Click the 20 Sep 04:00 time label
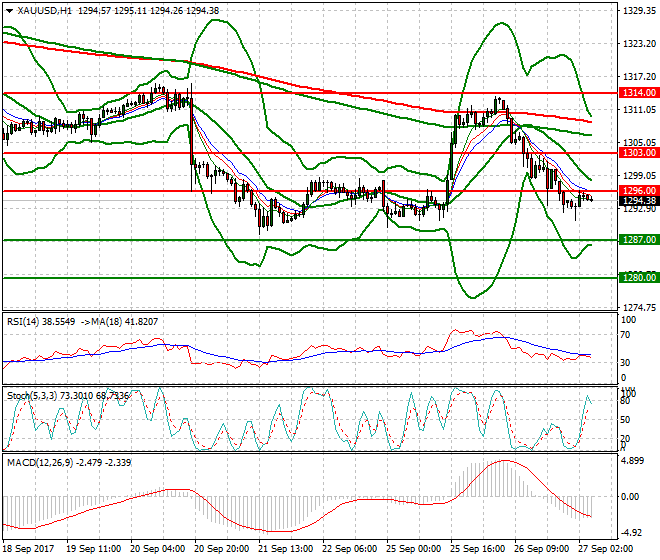Image resolution: width=660 pixels, height=560 pixels. click(x=157, y=549)
